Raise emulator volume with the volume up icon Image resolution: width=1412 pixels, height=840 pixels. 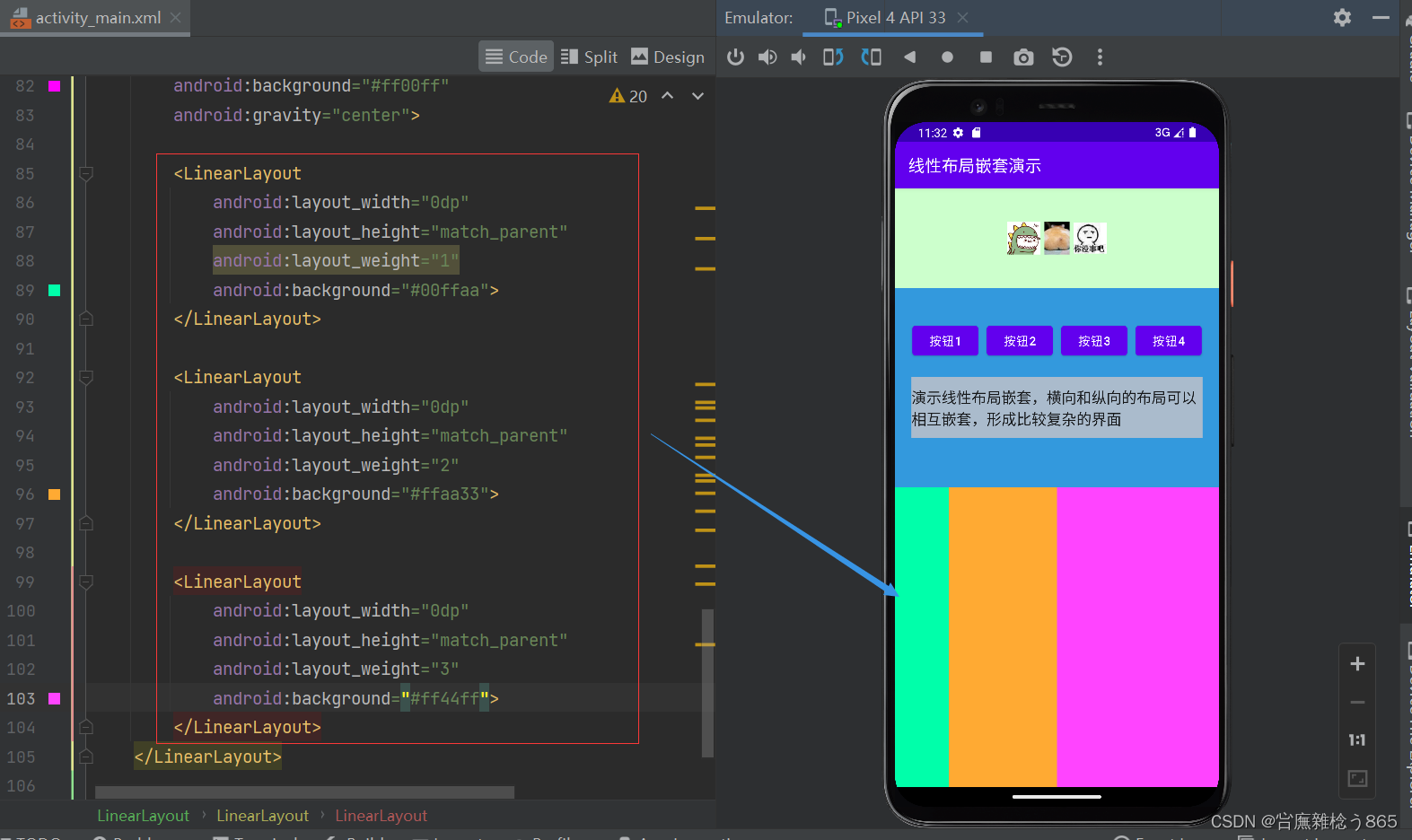tap(767, 57)
